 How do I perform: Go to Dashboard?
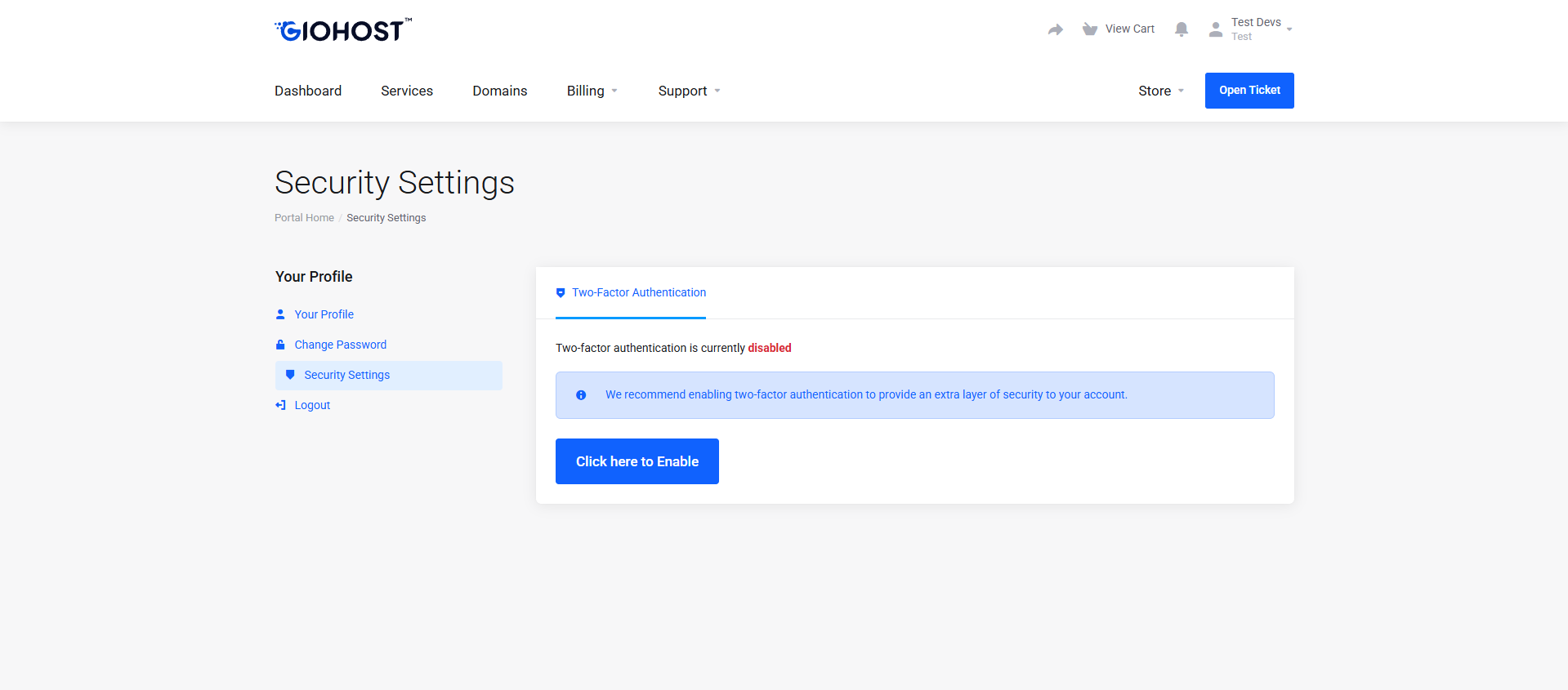(x=308, y=91)
